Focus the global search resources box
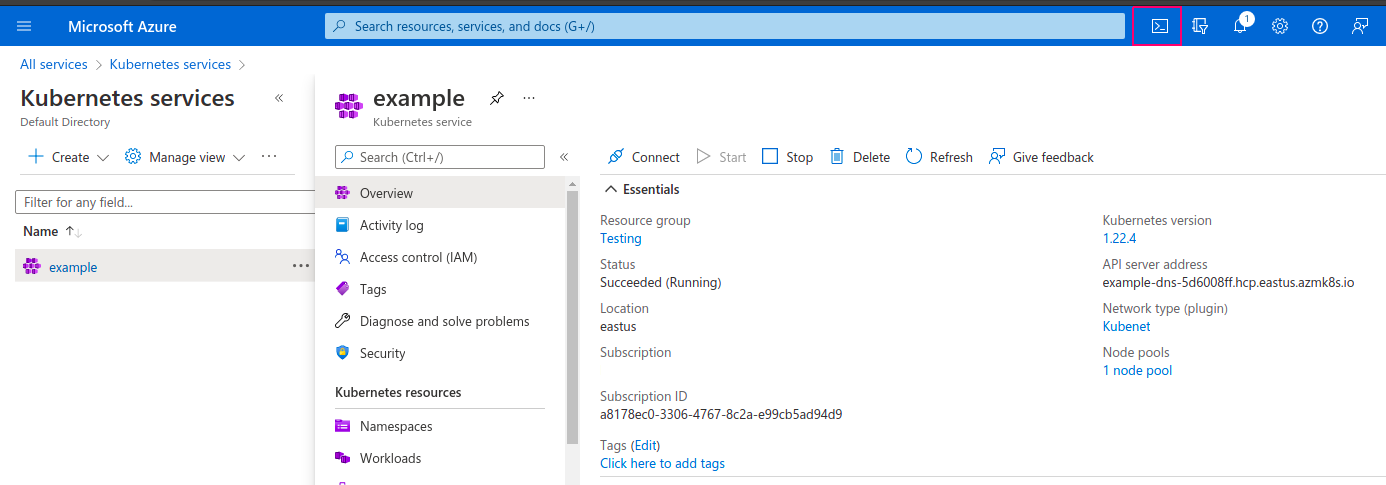 coord(725,26)
